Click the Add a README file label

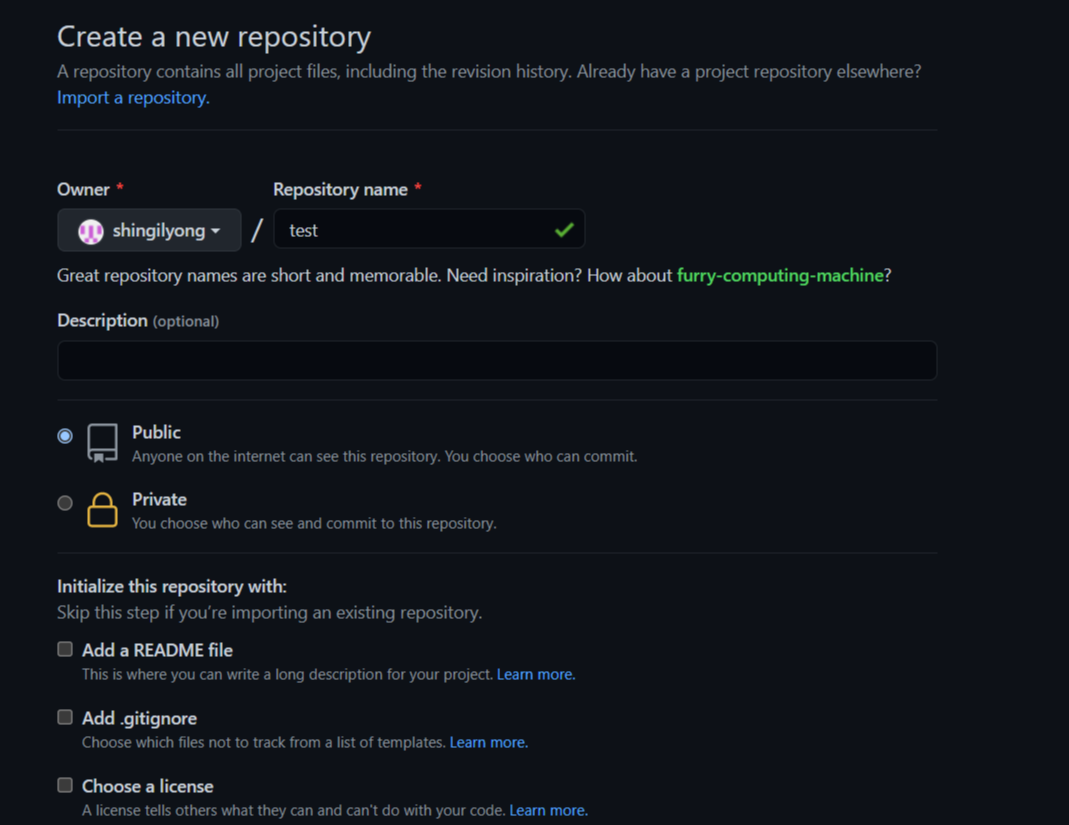coord(157,650)
